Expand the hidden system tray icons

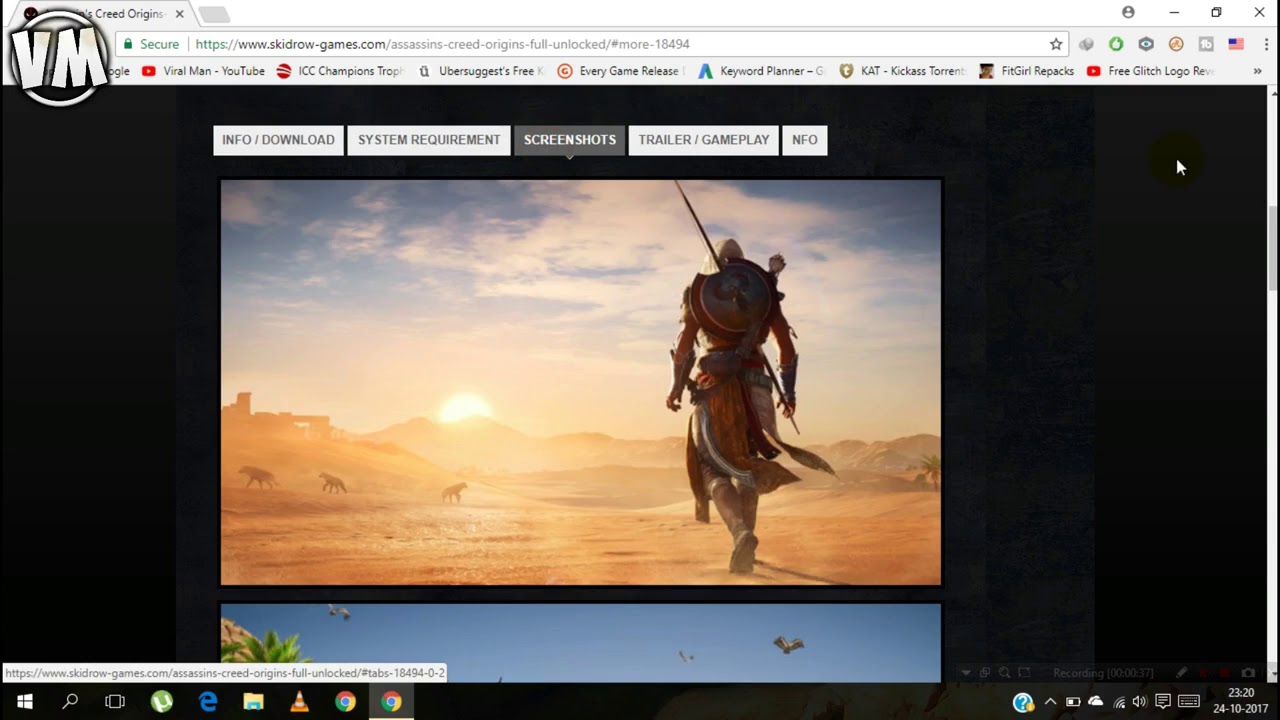1050,702
